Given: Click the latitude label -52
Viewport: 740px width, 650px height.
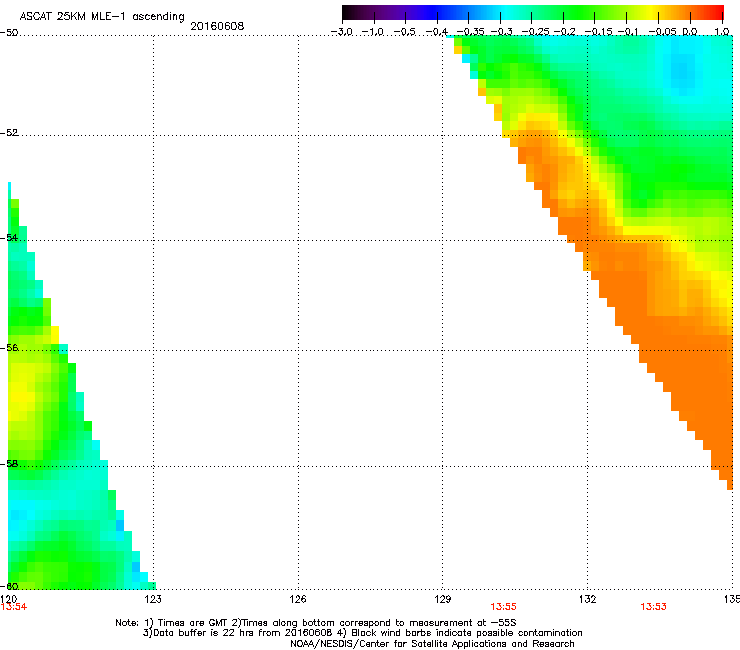Looking at the screenshot, I should (9, 133).
